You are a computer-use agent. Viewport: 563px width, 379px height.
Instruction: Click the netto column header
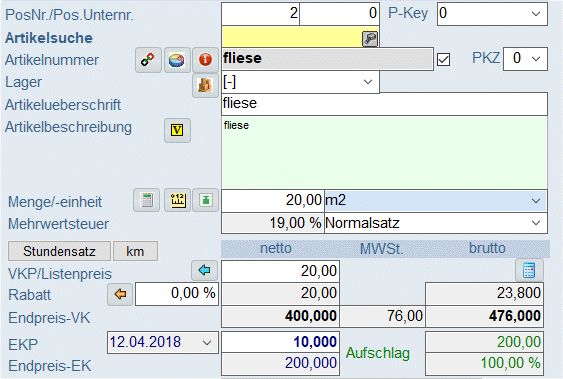tap(276, 248)
